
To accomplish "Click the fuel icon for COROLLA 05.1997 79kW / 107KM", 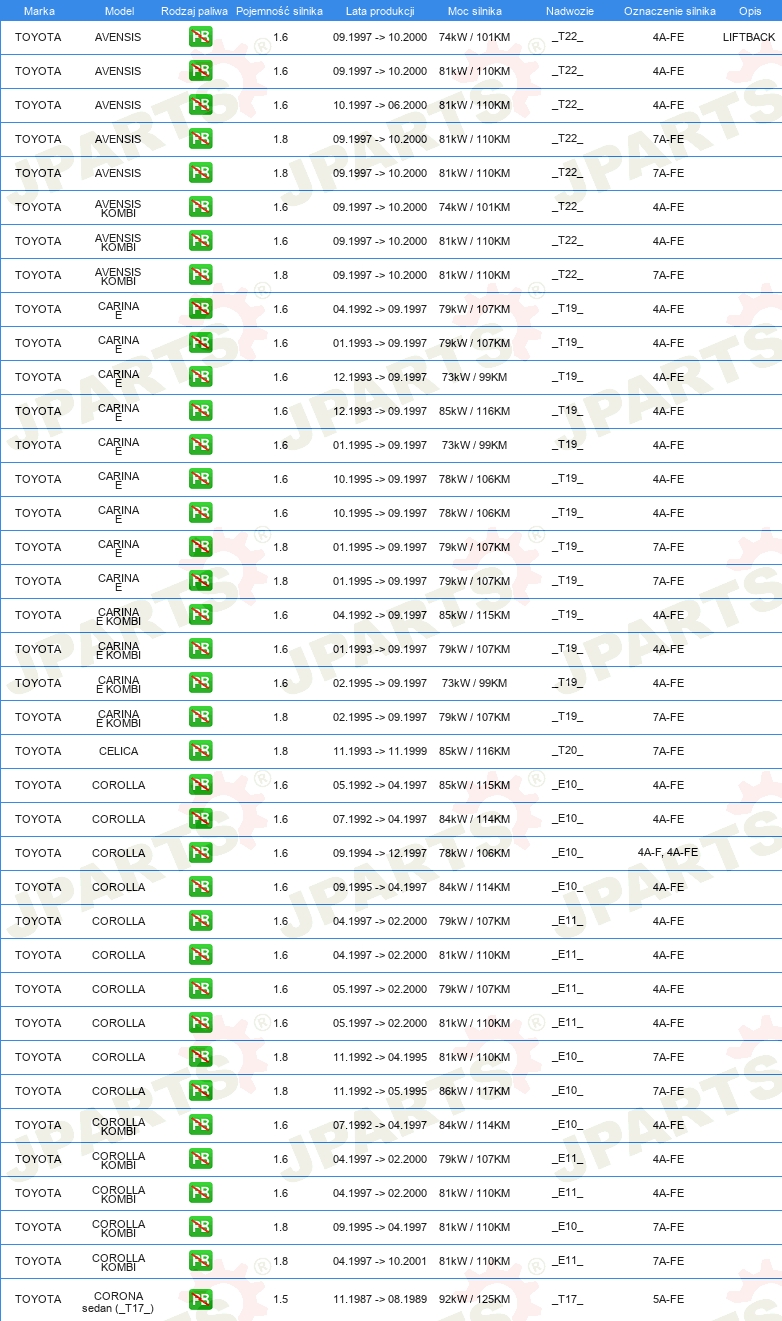I will (200, 989).
